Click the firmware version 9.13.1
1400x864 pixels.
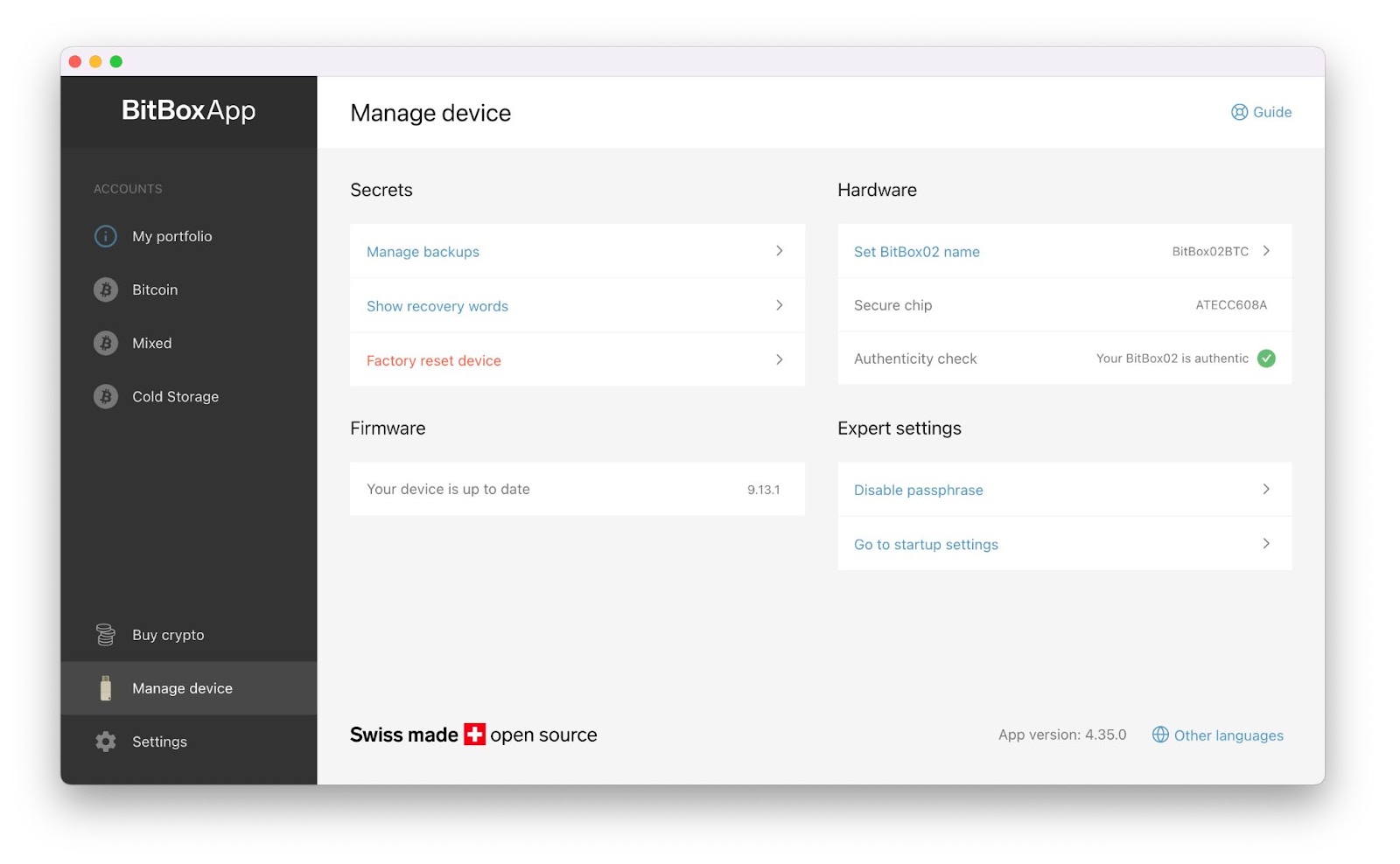point(764,490)
